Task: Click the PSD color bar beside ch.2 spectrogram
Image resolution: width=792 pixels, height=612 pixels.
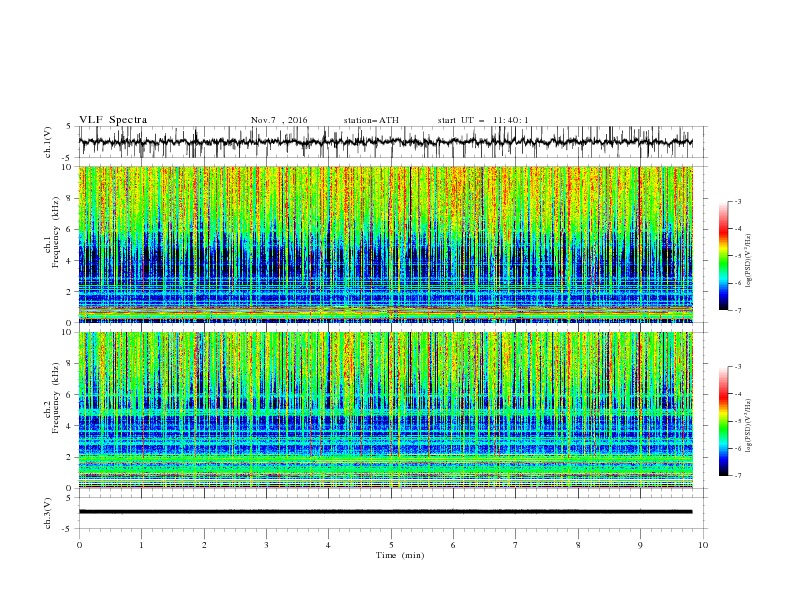Action: tap(724, 421)
